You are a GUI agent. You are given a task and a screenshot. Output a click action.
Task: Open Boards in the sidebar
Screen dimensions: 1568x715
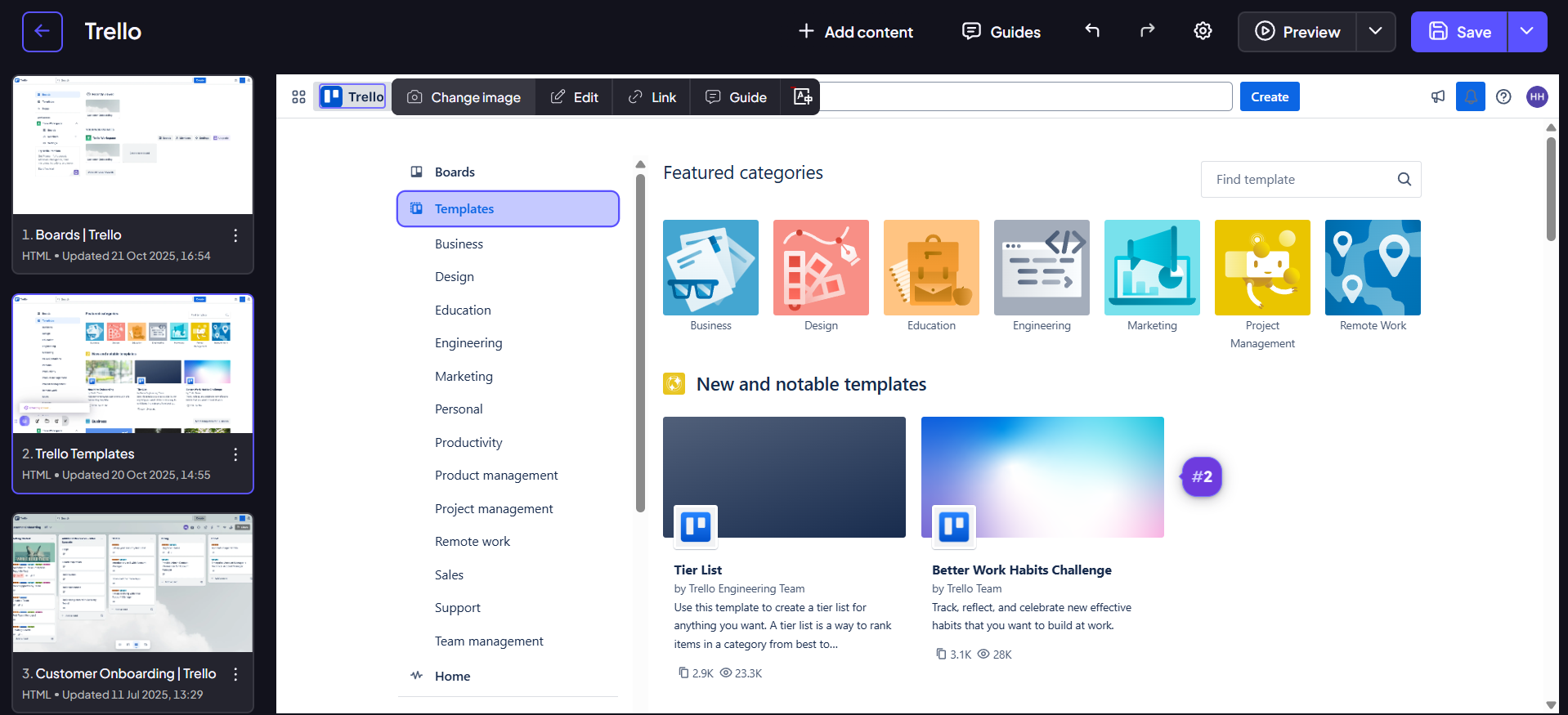tap(507, 172)
